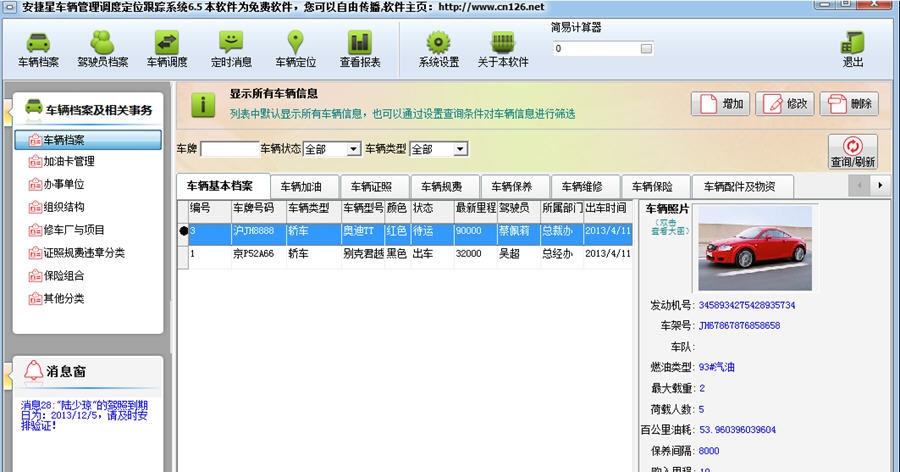Open the 驾驶员档案 module
This screenshot has height=472, width=900.
(x=103, y=50)
